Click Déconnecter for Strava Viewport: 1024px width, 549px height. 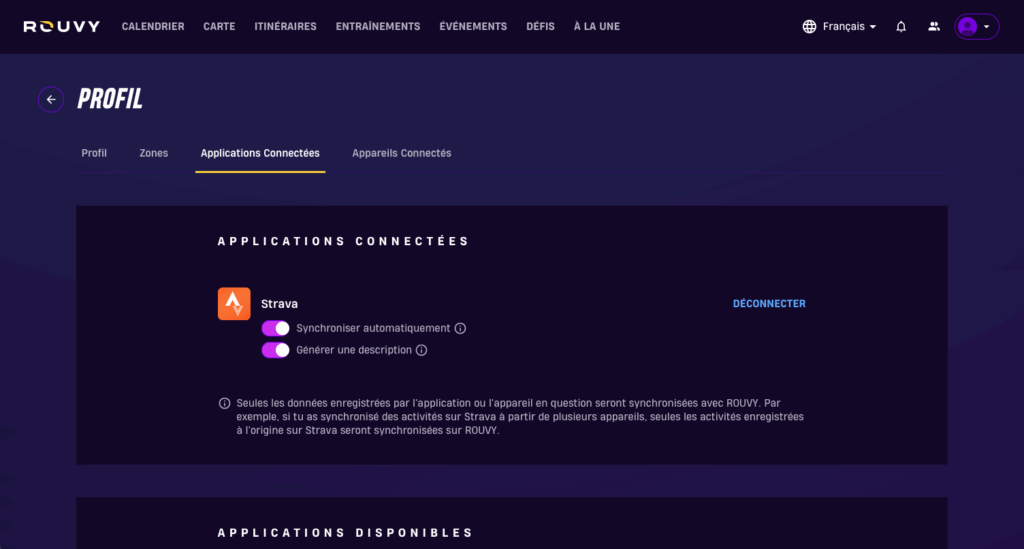coord(769,304)
